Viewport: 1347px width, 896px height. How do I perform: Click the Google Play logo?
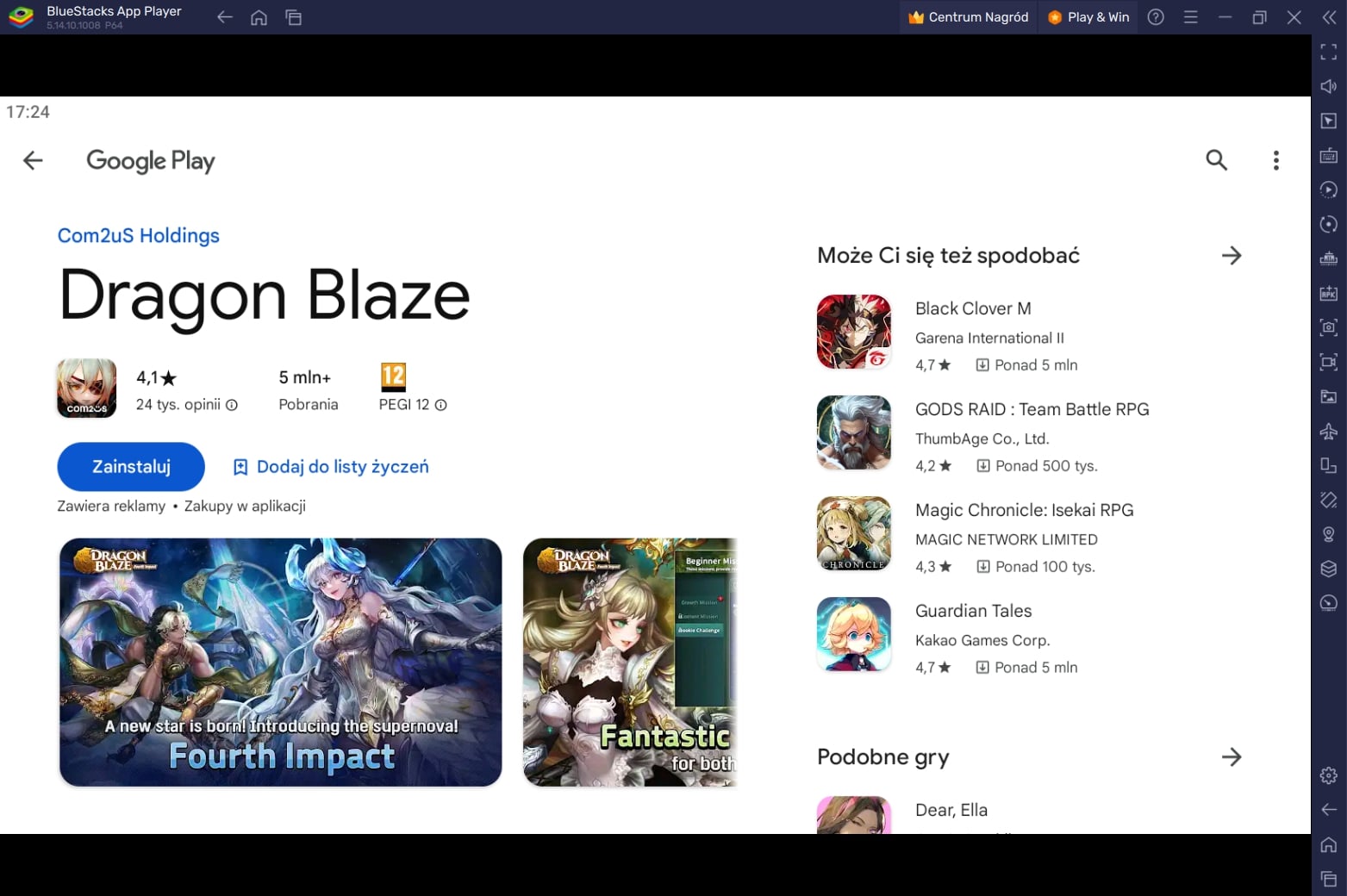point(151,161)
